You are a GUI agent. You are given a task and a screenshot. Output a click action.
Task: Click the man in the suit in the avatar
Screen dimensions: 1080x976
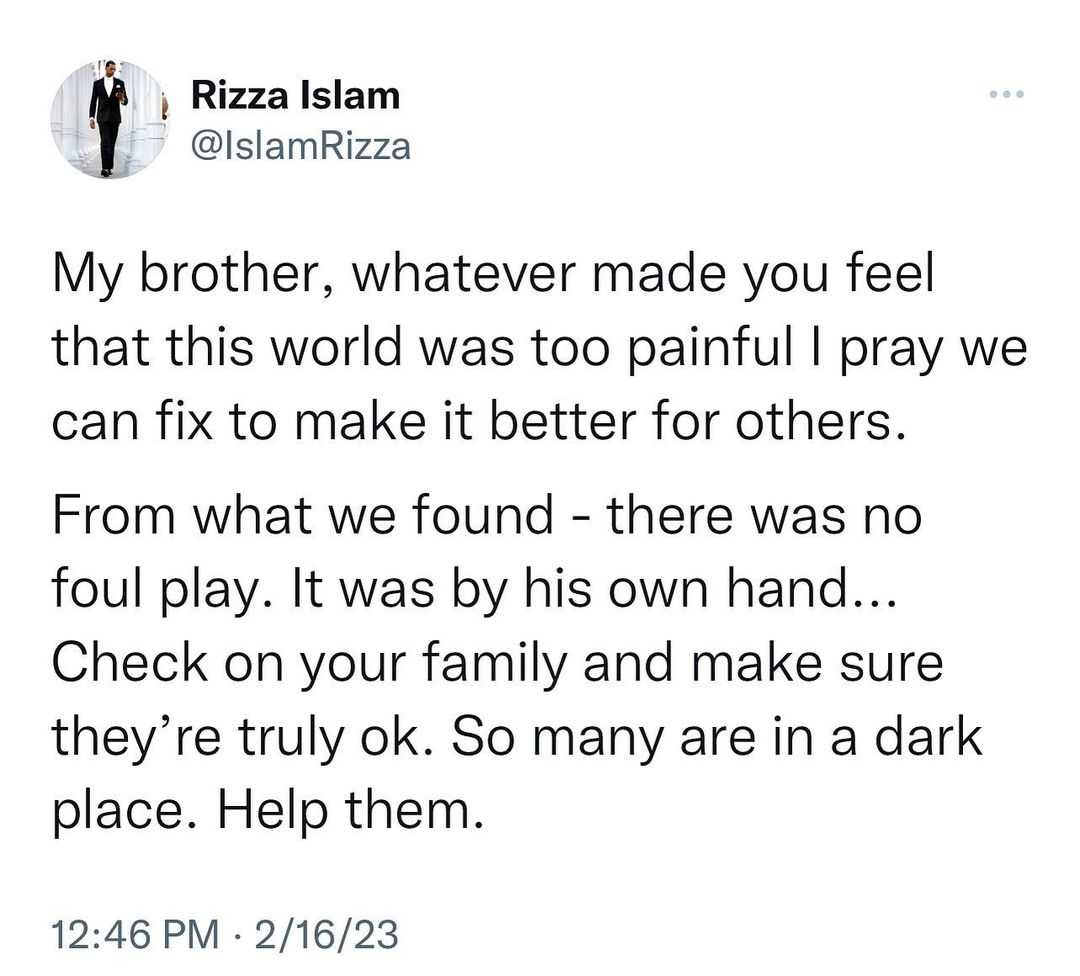[x=107, y=117]
